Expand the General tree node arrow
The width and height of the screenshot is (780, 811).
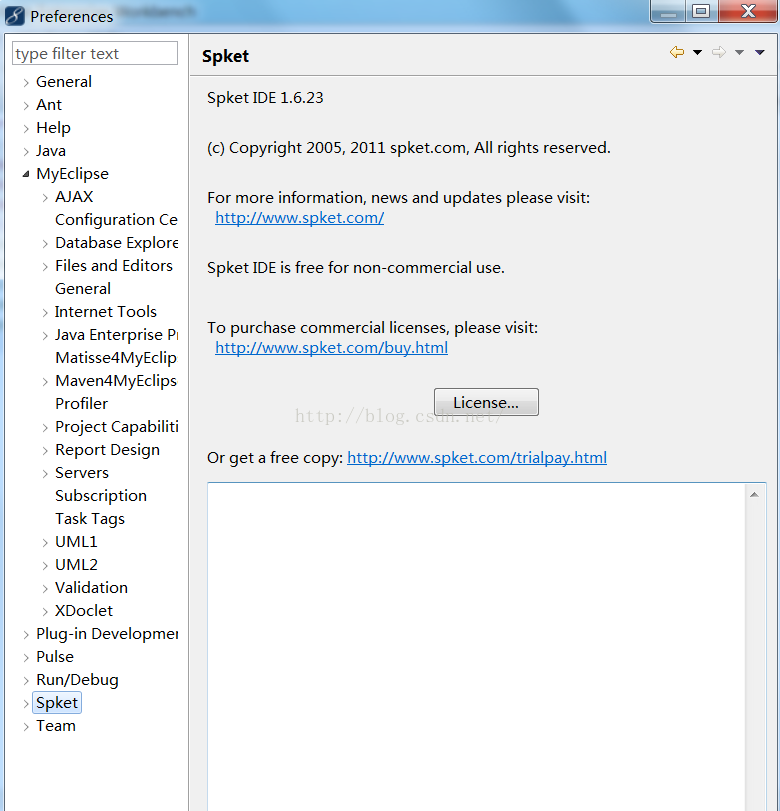coord(26,83)
